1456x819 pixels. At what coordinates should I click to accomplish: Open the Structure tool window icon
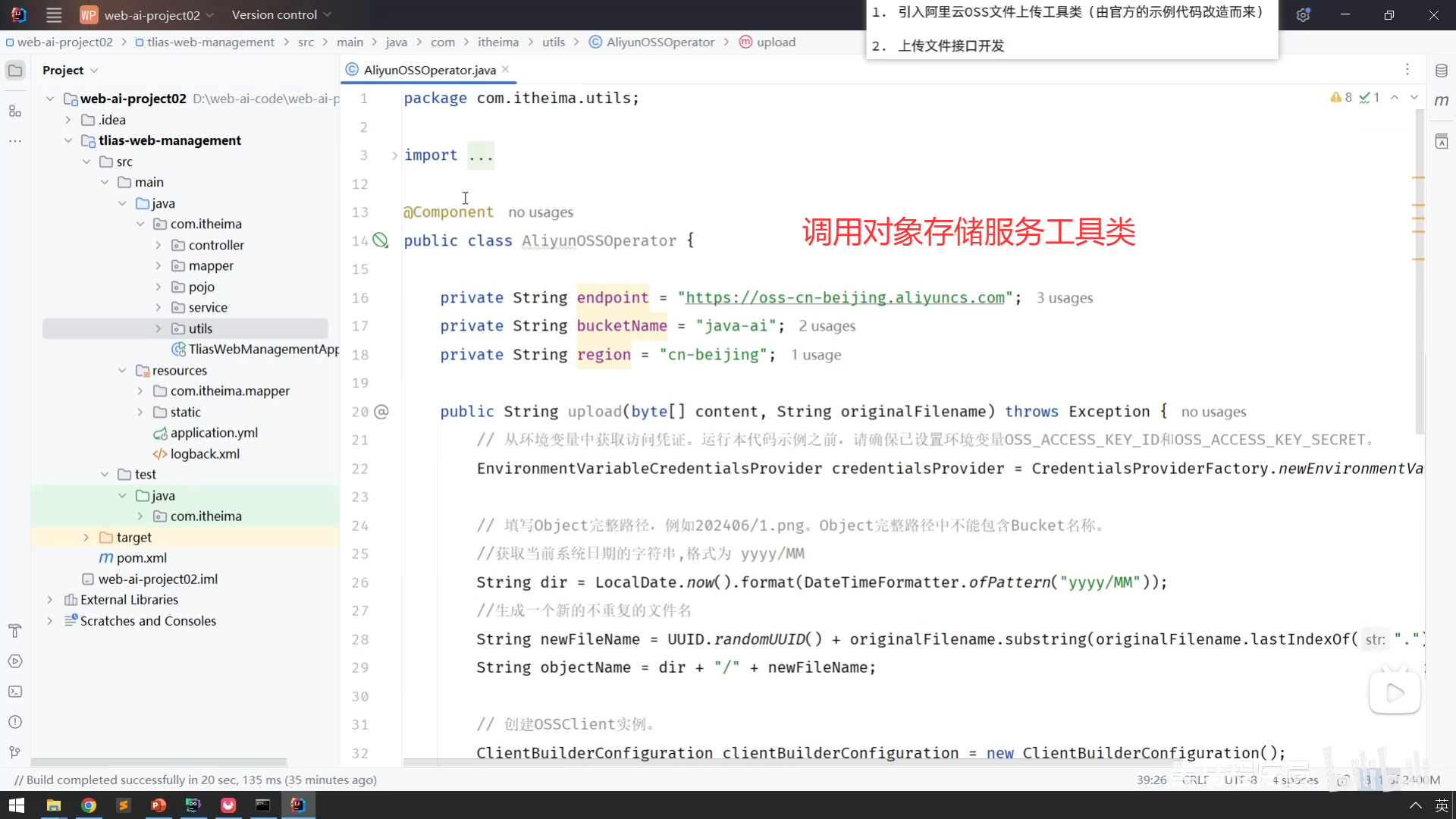coord(14,111)
